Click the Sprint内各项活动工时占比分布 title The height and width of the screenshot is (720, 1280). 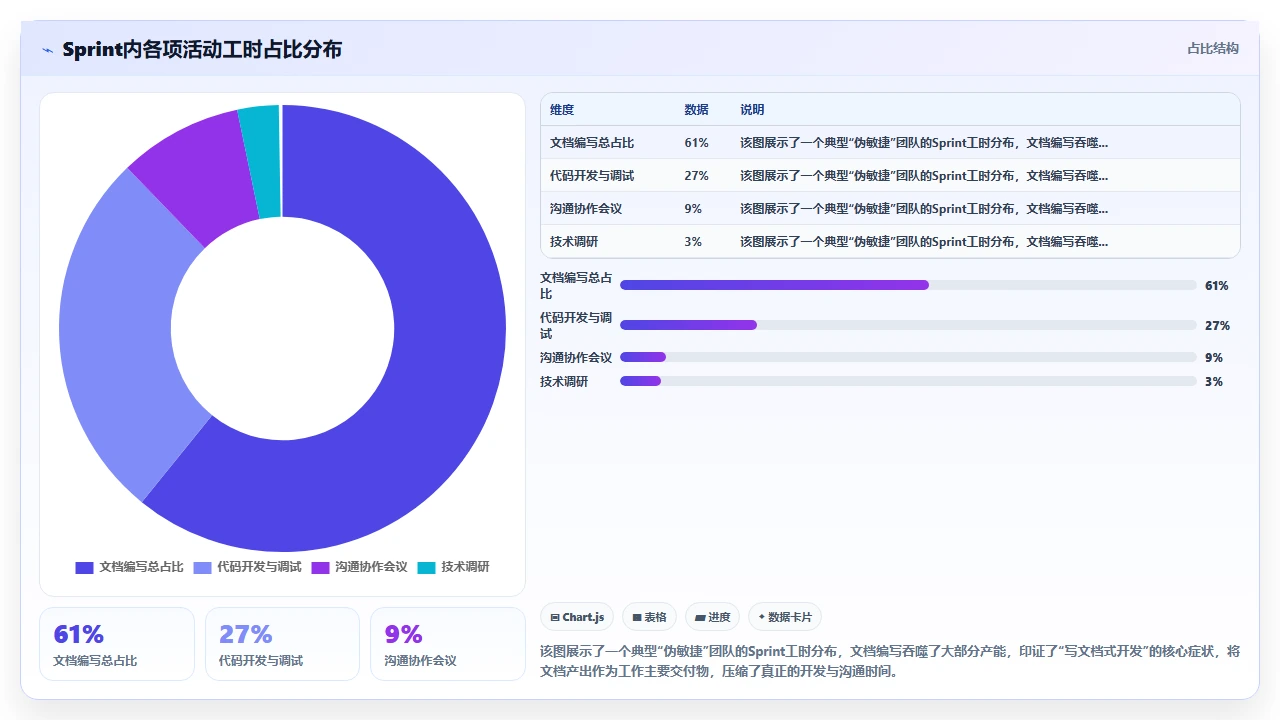coord(202,49)
